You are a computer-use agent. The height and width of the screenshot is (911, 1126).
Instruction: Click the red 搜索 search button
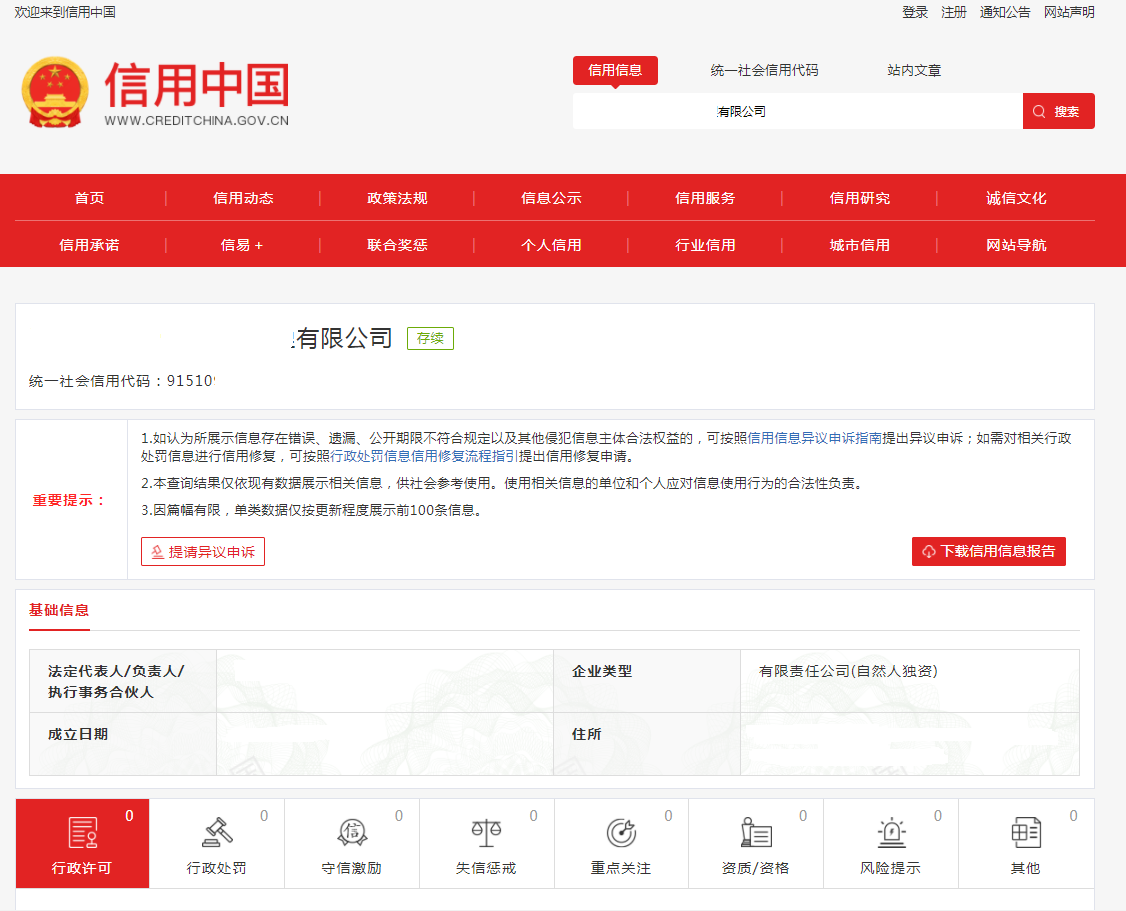pos(1058,111)
